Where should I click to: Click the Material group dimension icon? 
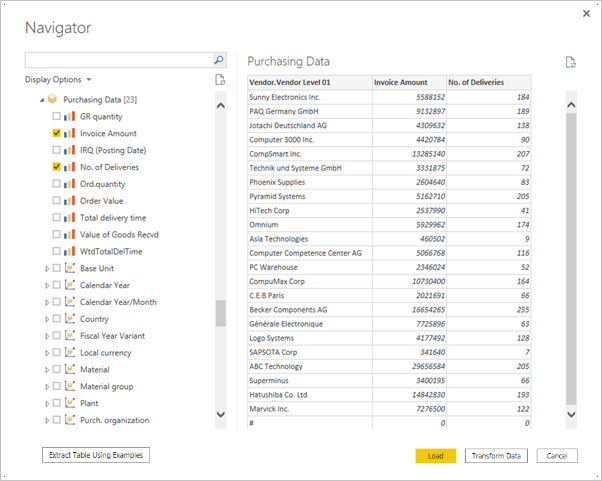tap(69, 386)
